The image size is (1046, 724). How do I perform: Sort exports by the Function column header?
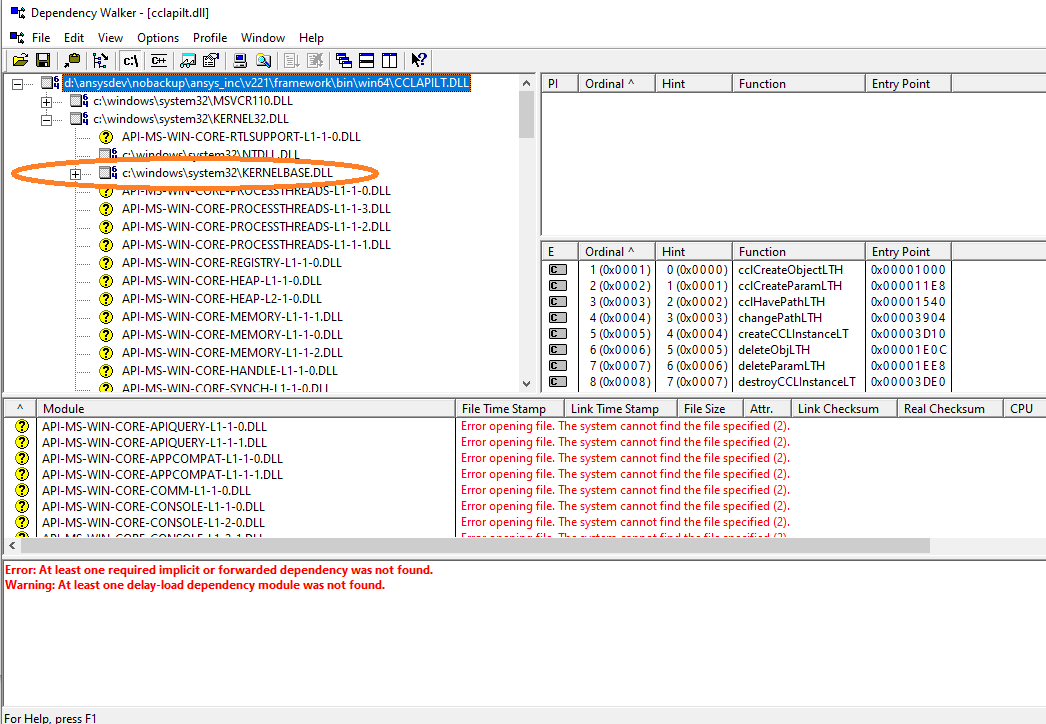(x=799, y=252)
